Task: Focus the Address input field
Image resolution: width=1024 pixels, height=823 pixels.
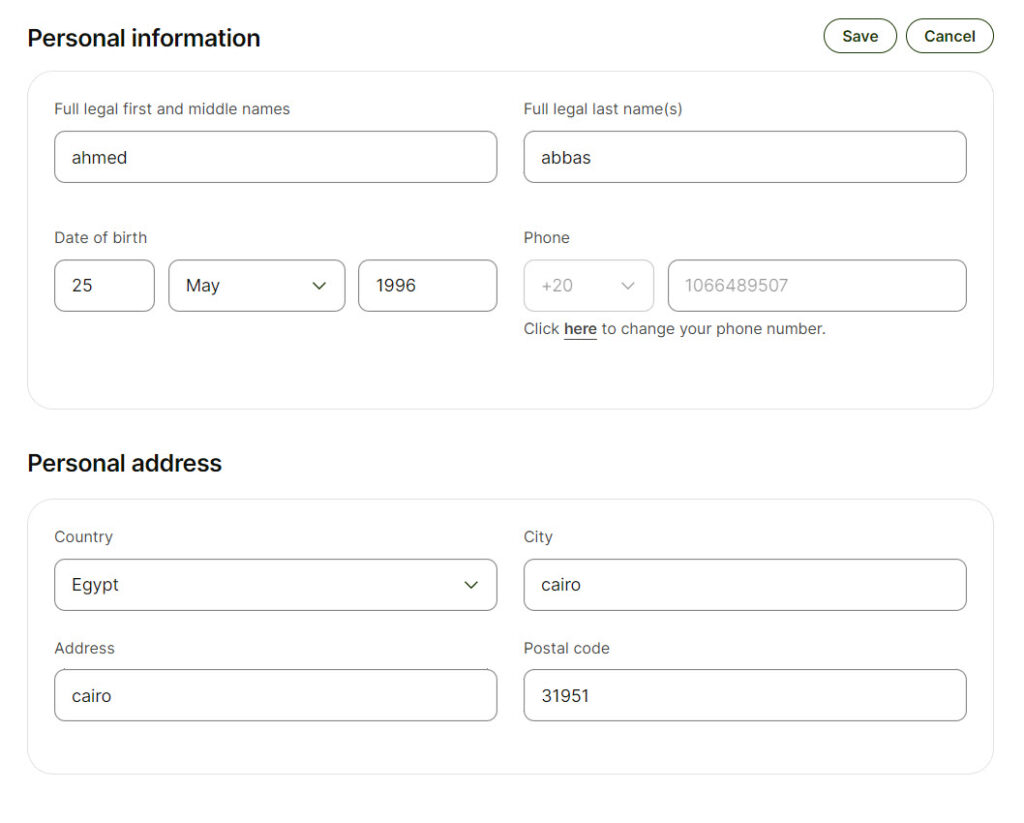Action: coord(276,695)
